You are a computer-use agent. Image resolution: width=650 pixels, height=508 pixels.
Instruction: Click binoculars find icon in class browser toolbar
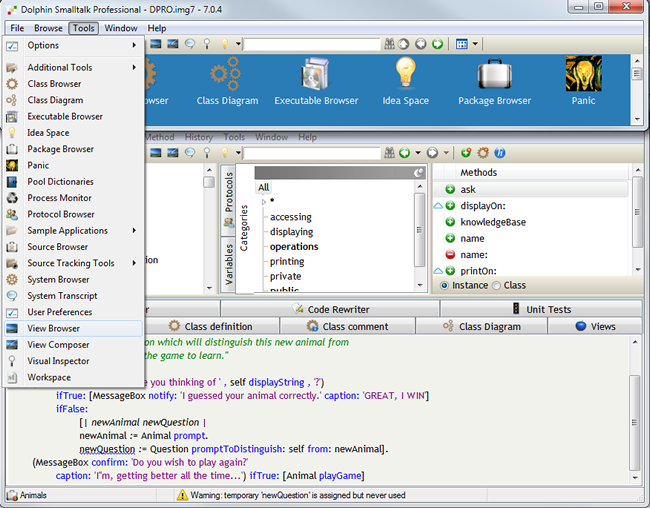[x=389, y=153]
